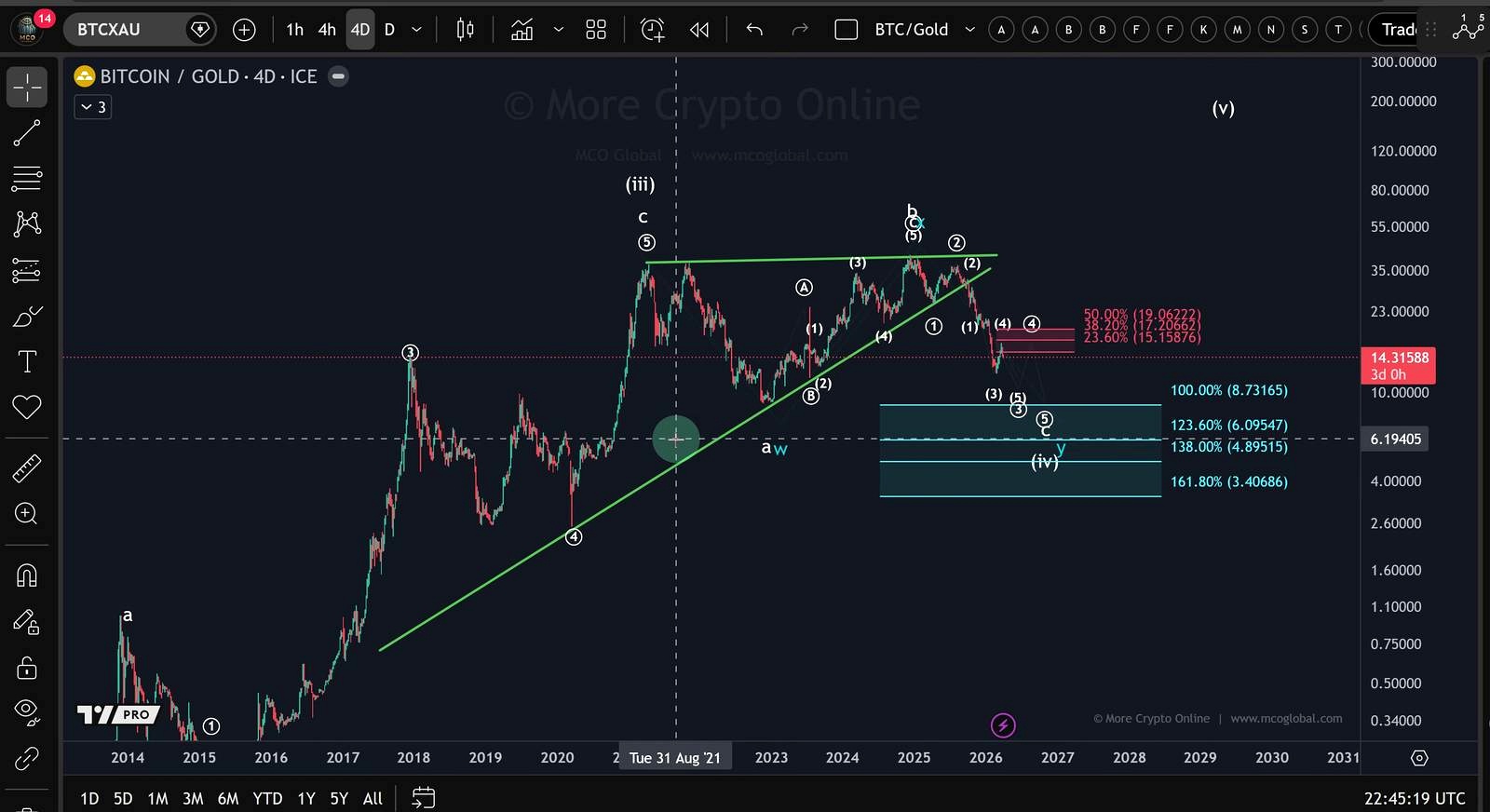Open the pattern drawing tools
The height and width of the screenshot is (812, 1490).
(x=27, y=223)
